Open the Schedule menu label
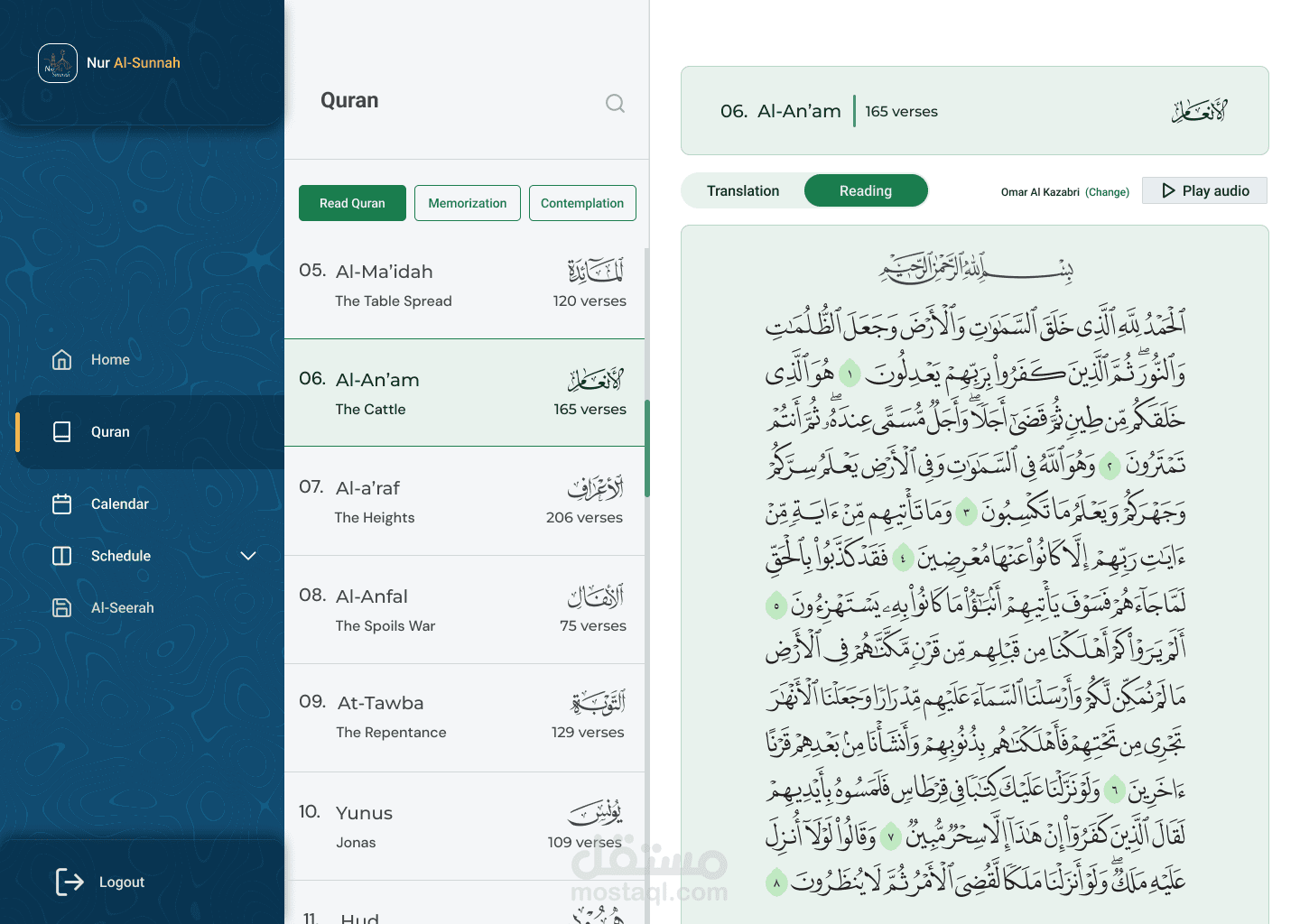This screenshot has width=1300, height=924. 121,556
